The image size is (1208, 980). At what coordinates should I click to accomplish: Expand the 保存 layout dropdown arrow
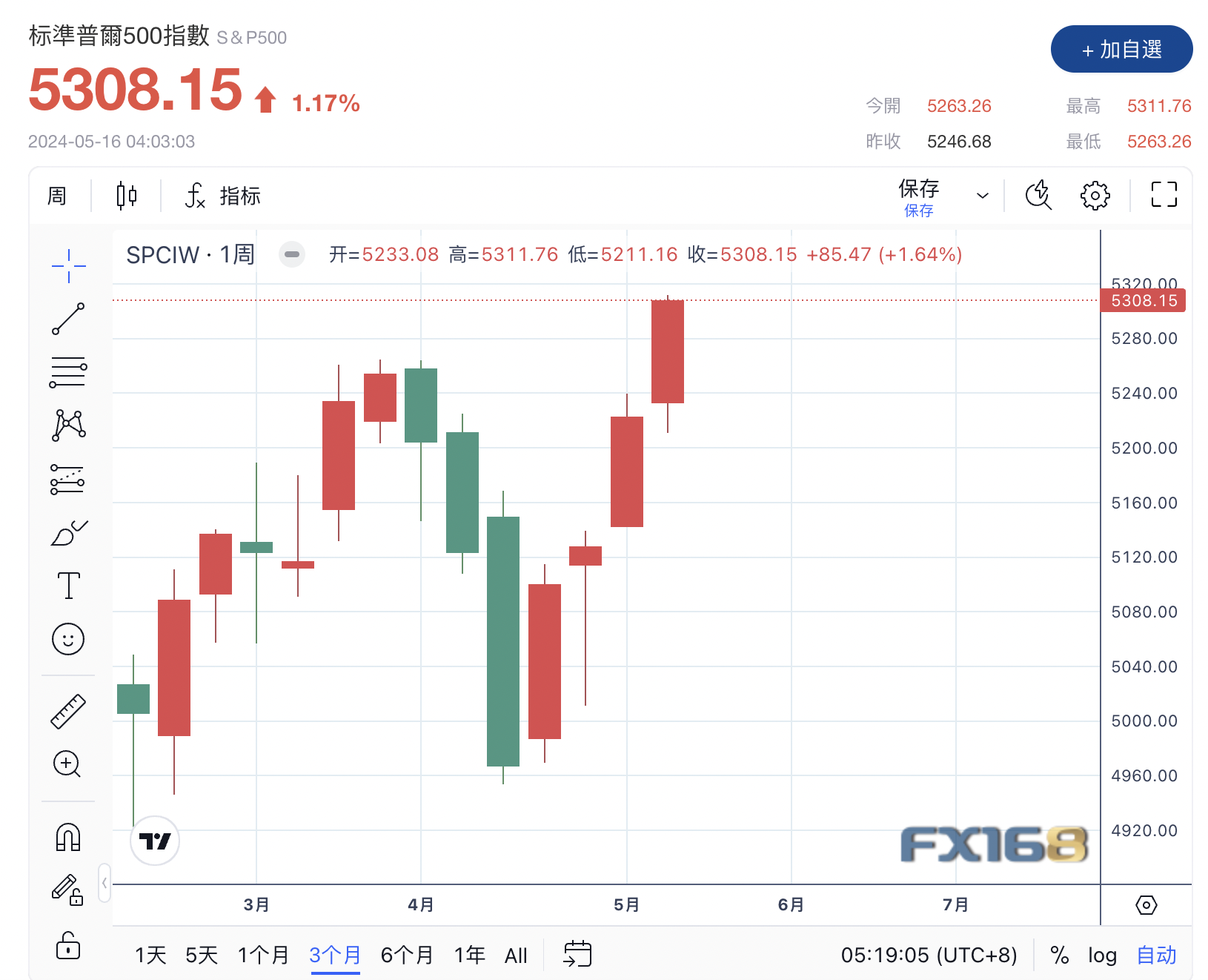tap(983, 196)
